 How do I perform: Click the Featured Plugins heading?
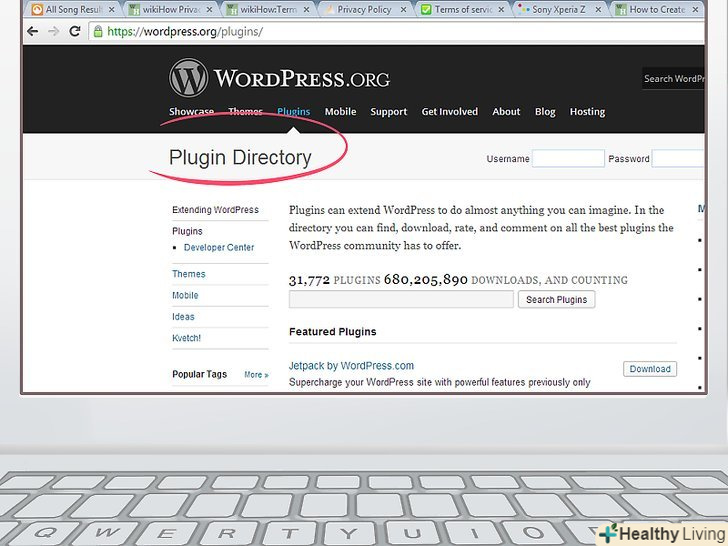pos(332,332)
